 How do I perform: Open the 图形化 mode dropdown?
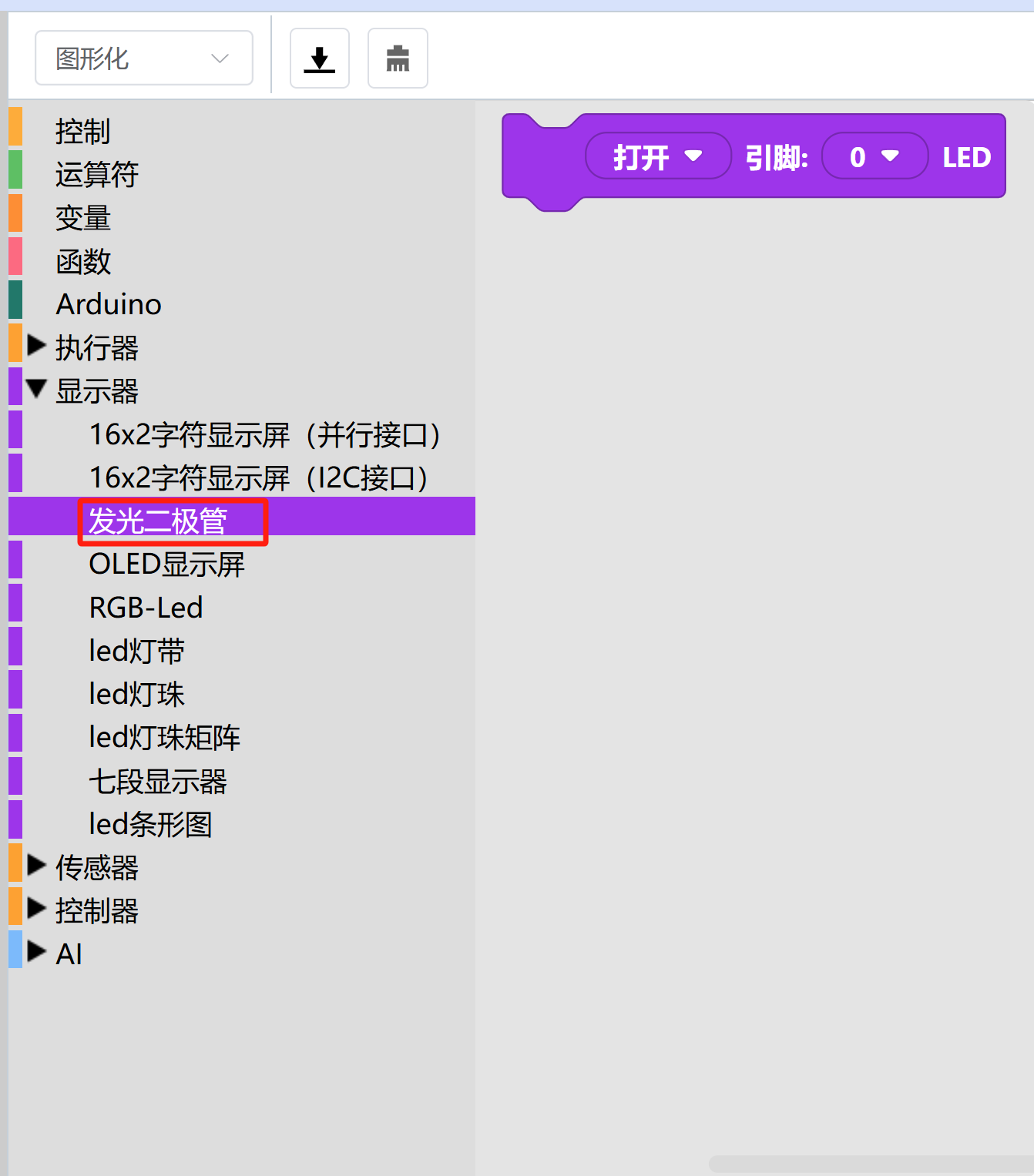pyautogui.click(x=144, y=59)
